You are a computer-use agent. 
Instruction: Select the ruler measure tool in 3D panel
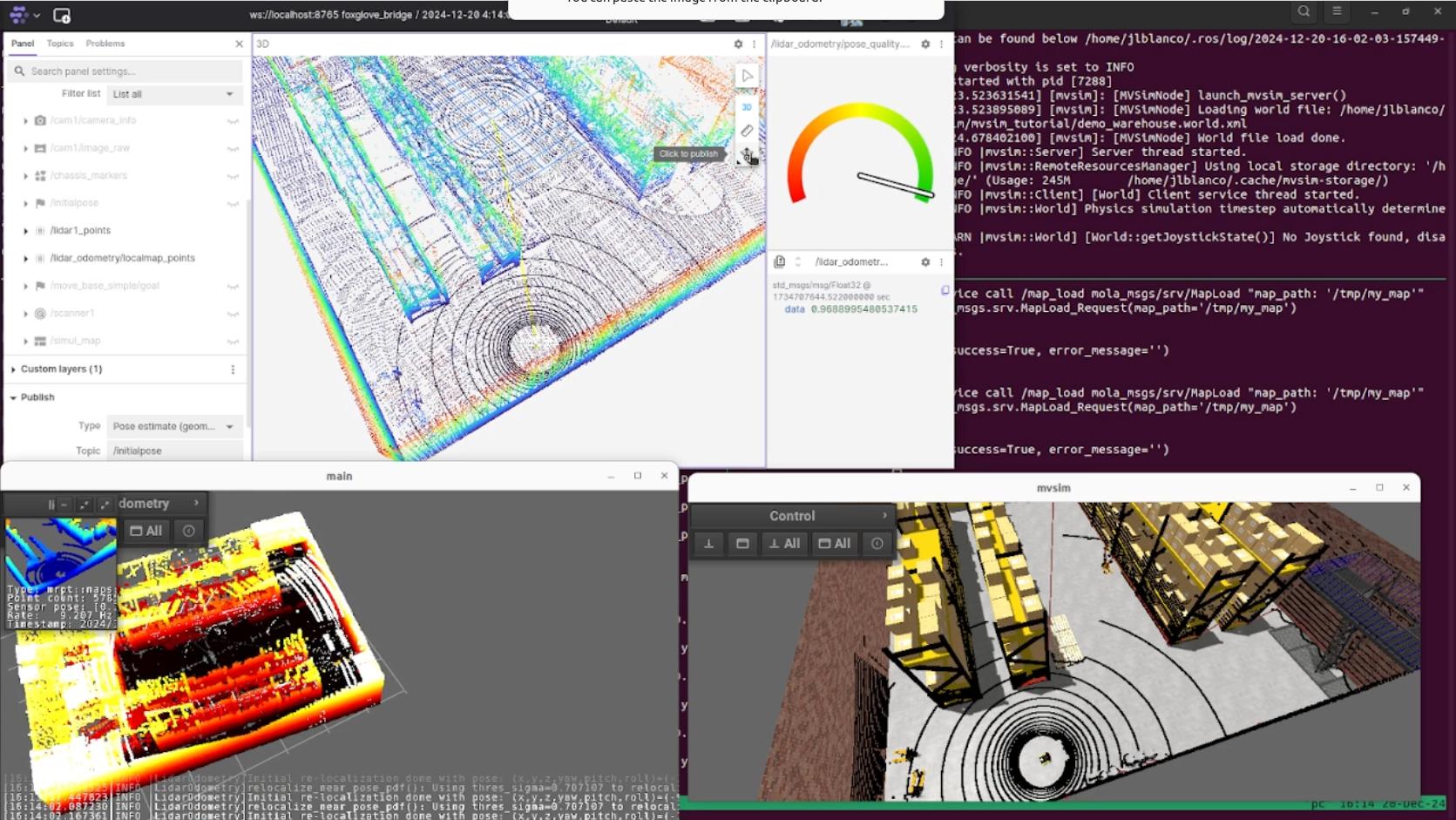point(747,131)
